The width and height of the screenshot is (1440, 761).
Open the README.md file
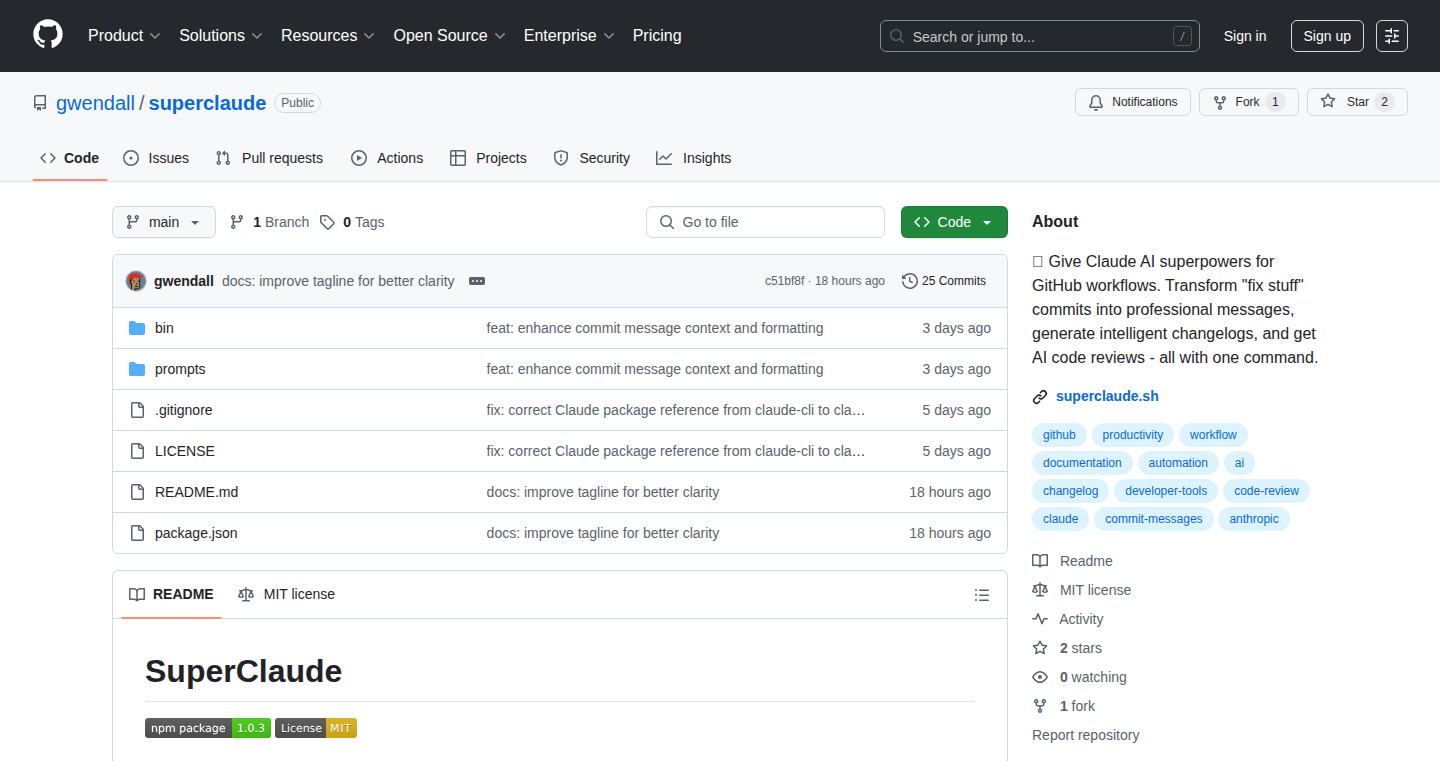[197, 492]
